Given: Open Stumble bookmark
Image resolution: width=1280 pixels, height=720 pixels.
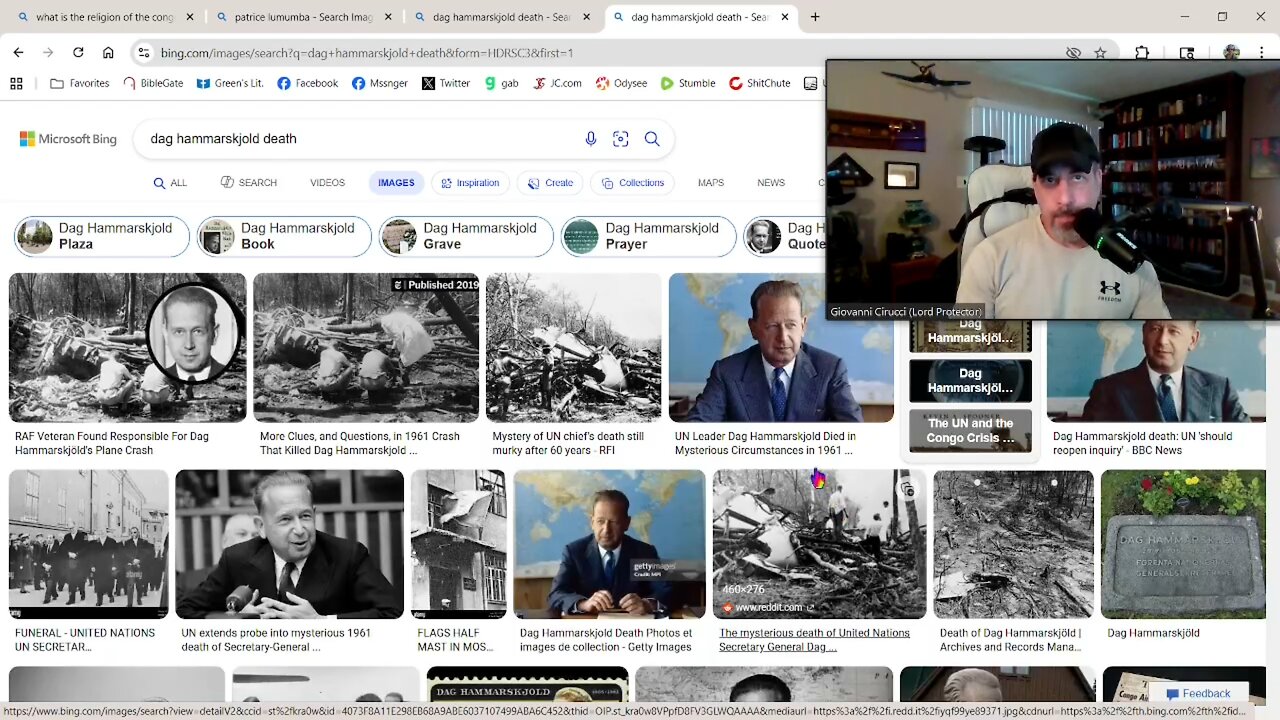Looking at the screenshot, I should pos(688,83).
